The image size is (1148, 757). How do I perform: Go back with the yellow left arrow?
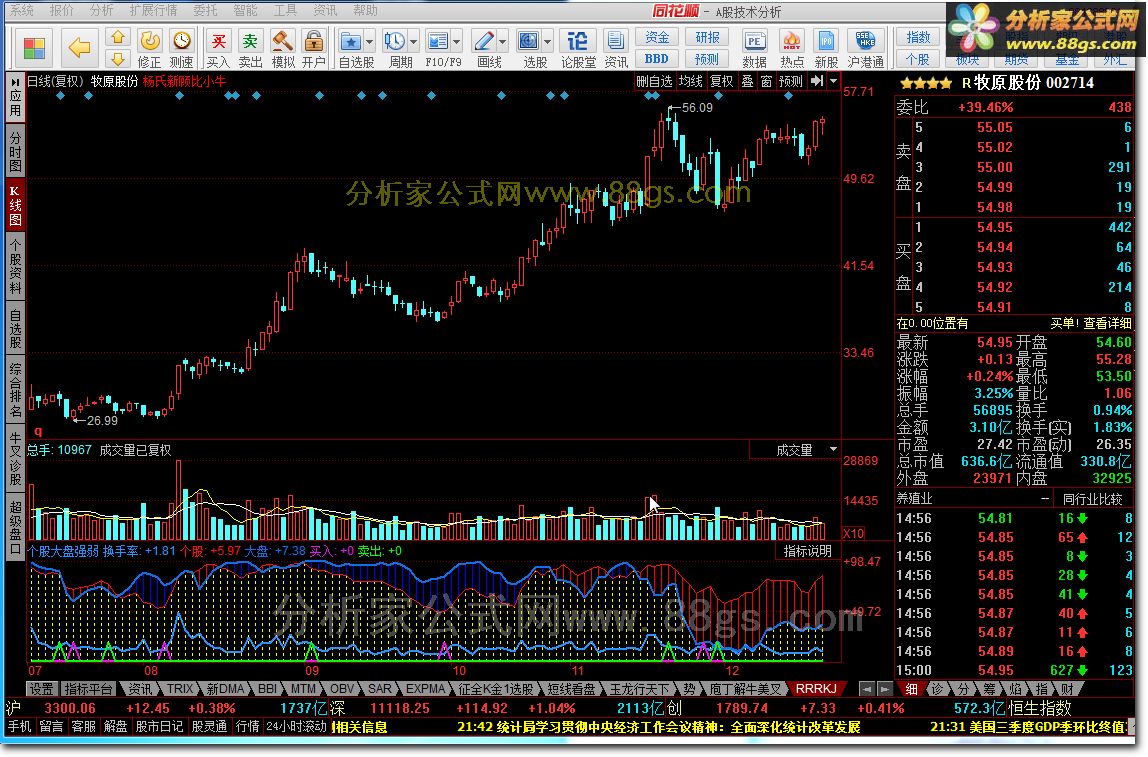(79, 48)
